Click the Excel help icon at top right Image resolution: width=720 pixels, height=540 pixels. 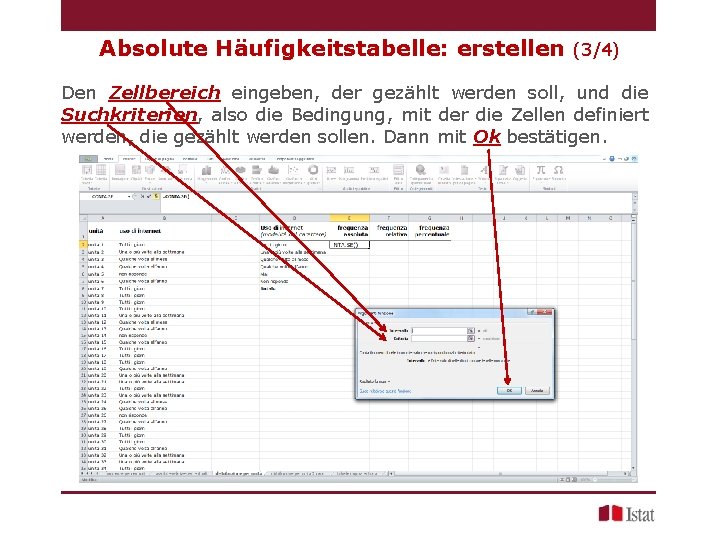point(612,158)
